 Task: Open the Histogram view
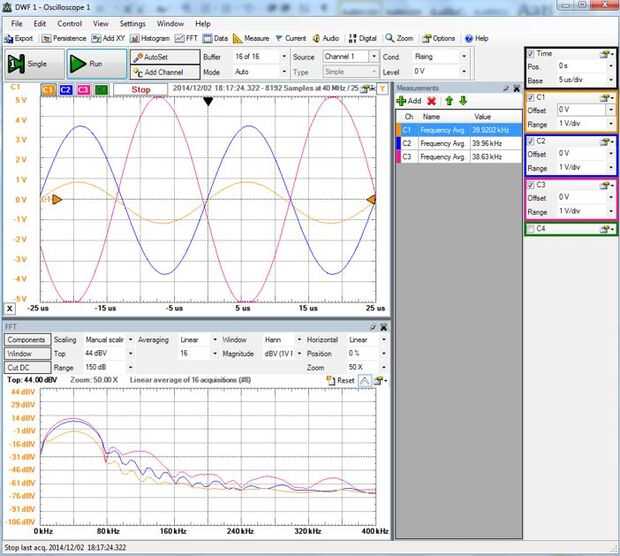pyautogui.click(x=149, y=38)
